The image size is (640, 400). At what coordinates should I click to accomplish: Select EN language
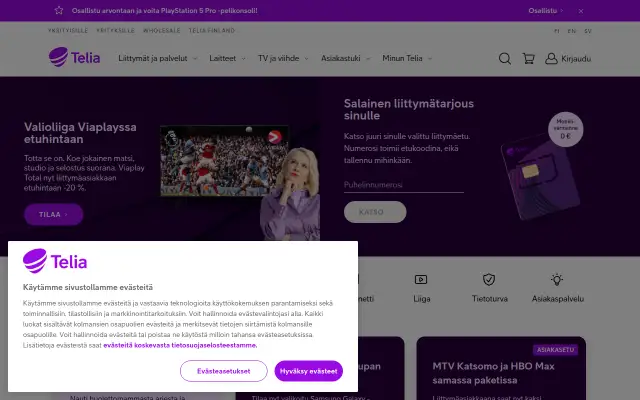tap(572, 31)
